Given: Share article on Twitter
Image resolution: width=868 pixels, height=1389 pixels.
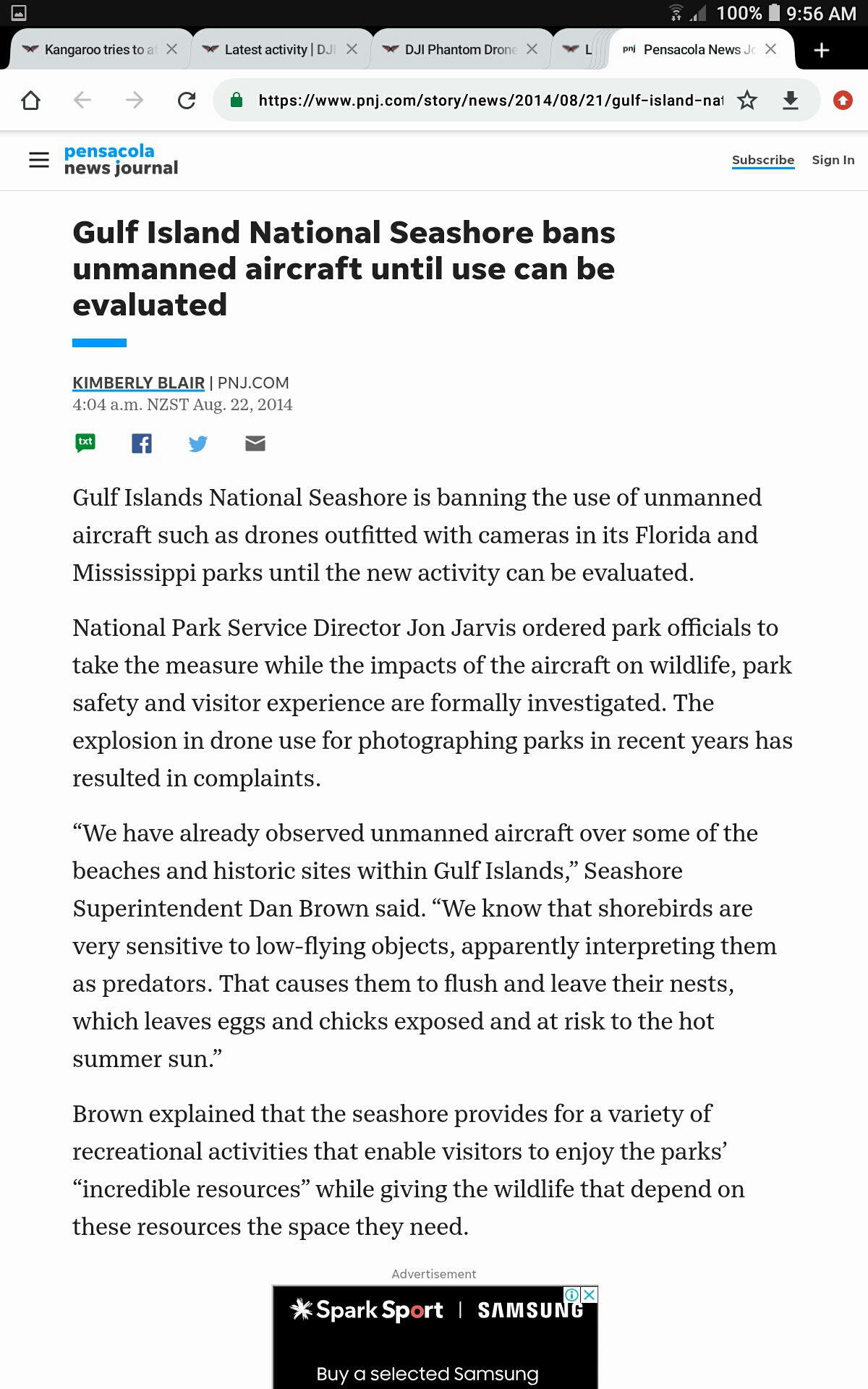Looking at the screenshot, I should [x=198, y=443].
